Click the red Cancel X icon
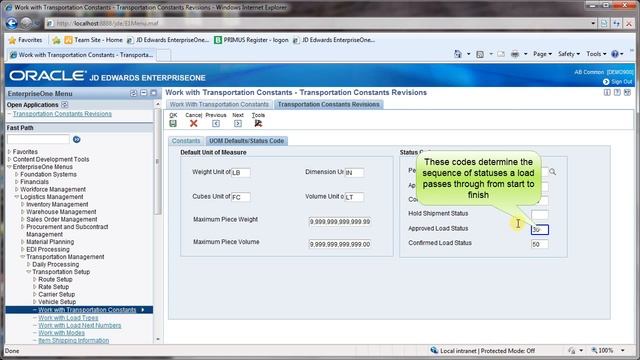The width and height of the screenshot is (640, 360). (x=194, y=123)
